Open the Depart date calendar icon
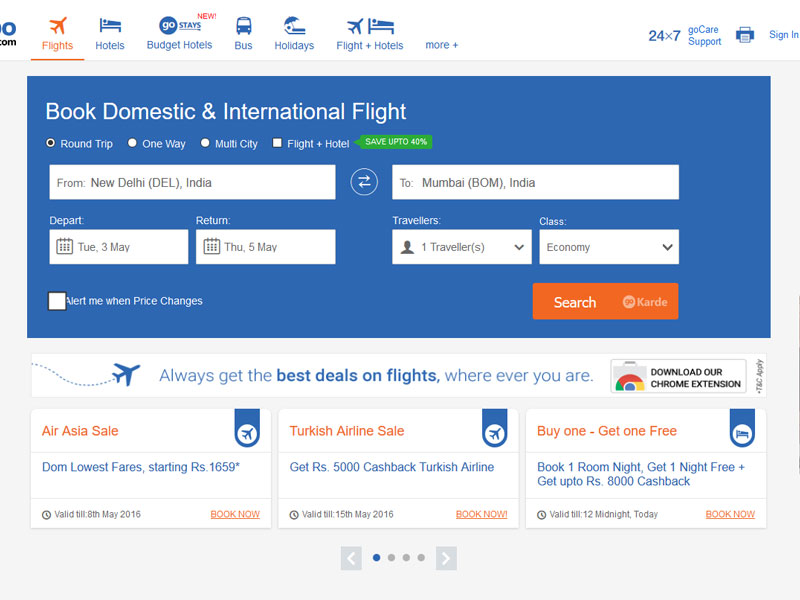800x600 pixels. 64,246
